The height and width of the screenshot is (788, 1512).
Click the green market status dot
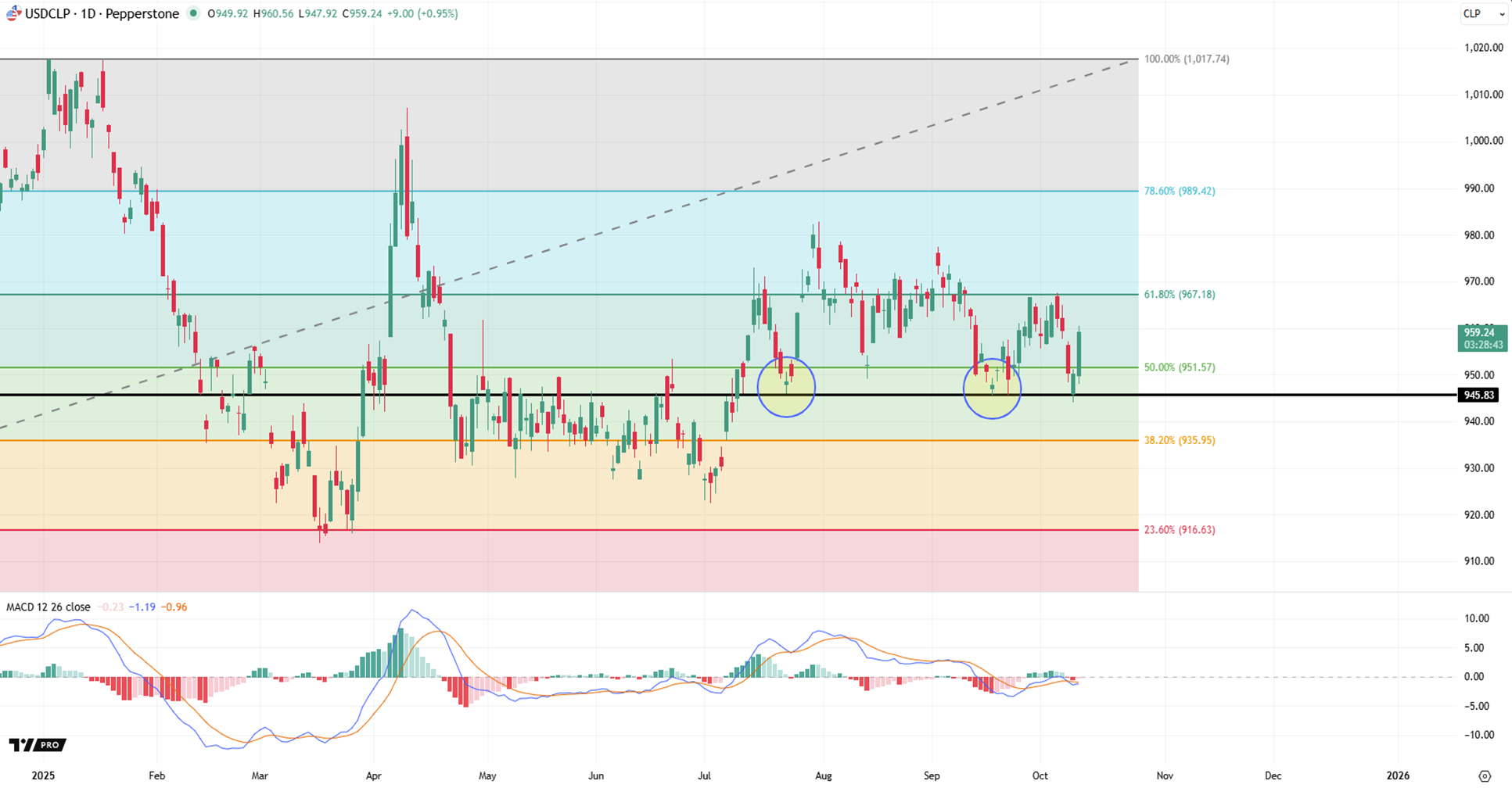tap(193, 13)
